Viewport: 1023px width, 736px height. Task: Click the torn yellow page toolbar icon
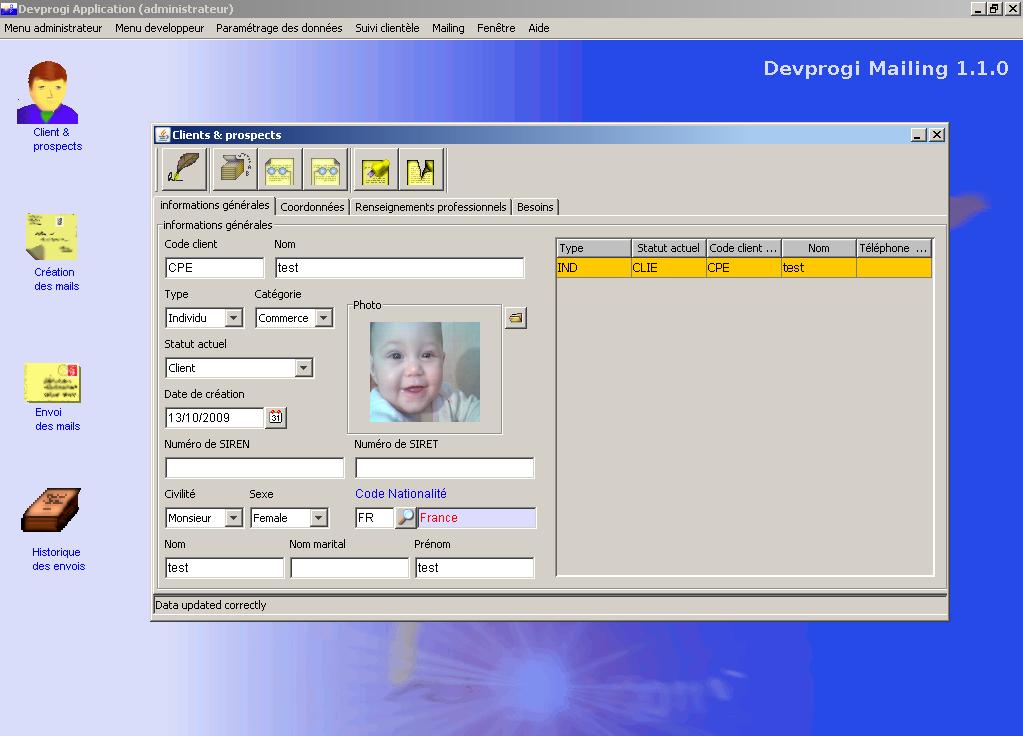point(421,170)
